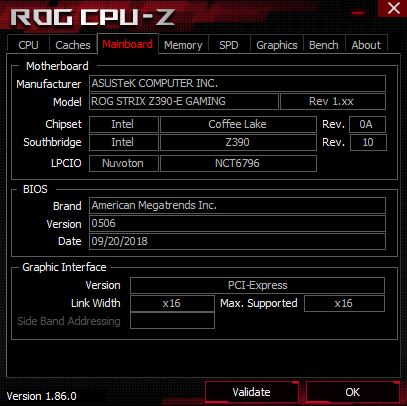Click the Link Width x16 field
Screen dimensions: 407x406
tap(172, 303)
